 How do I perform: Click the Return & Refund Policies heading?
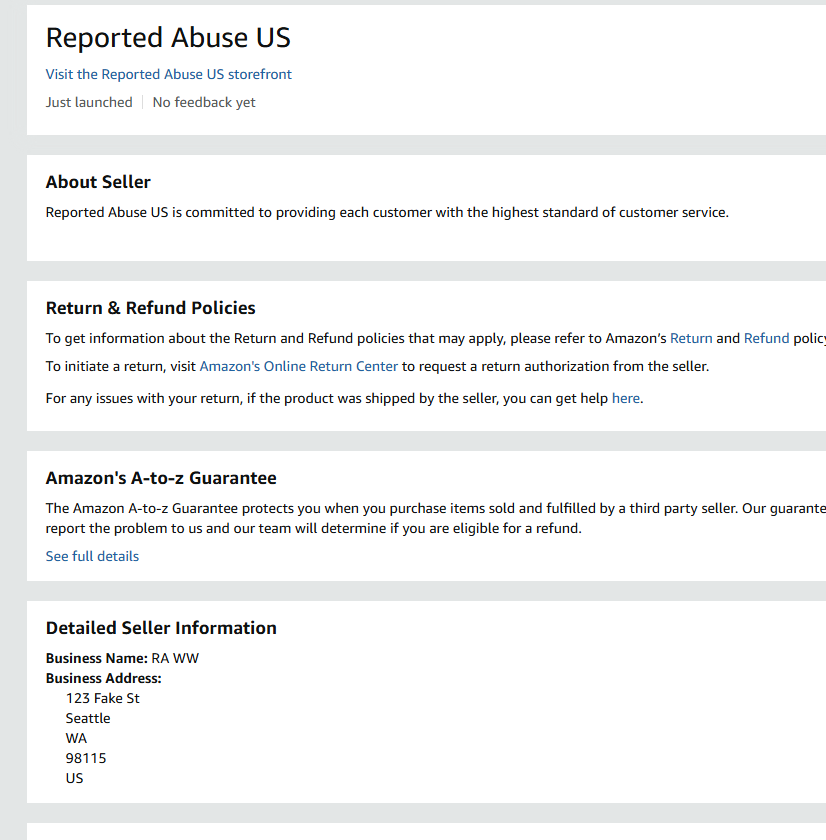point(151,308)
